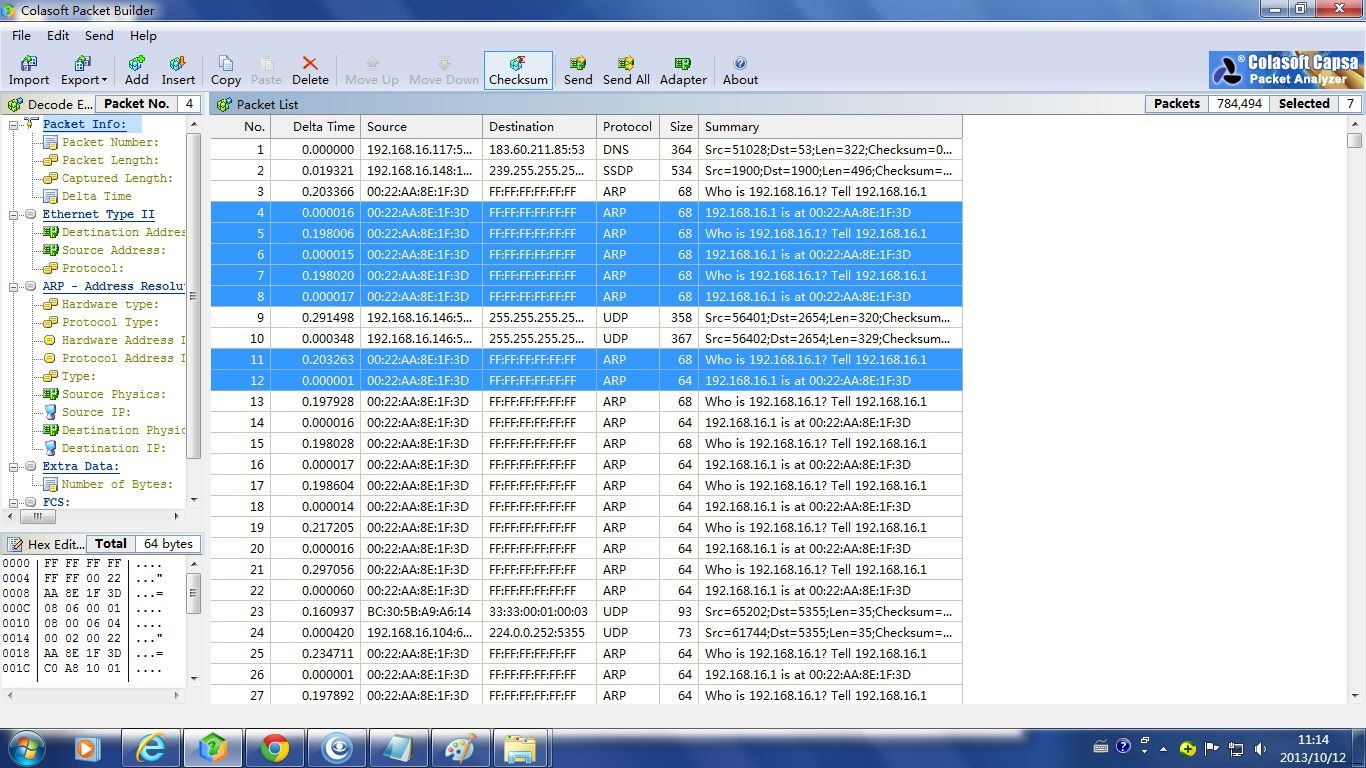Open the Edit menu
1366x768 pixels.
point(58,35)
